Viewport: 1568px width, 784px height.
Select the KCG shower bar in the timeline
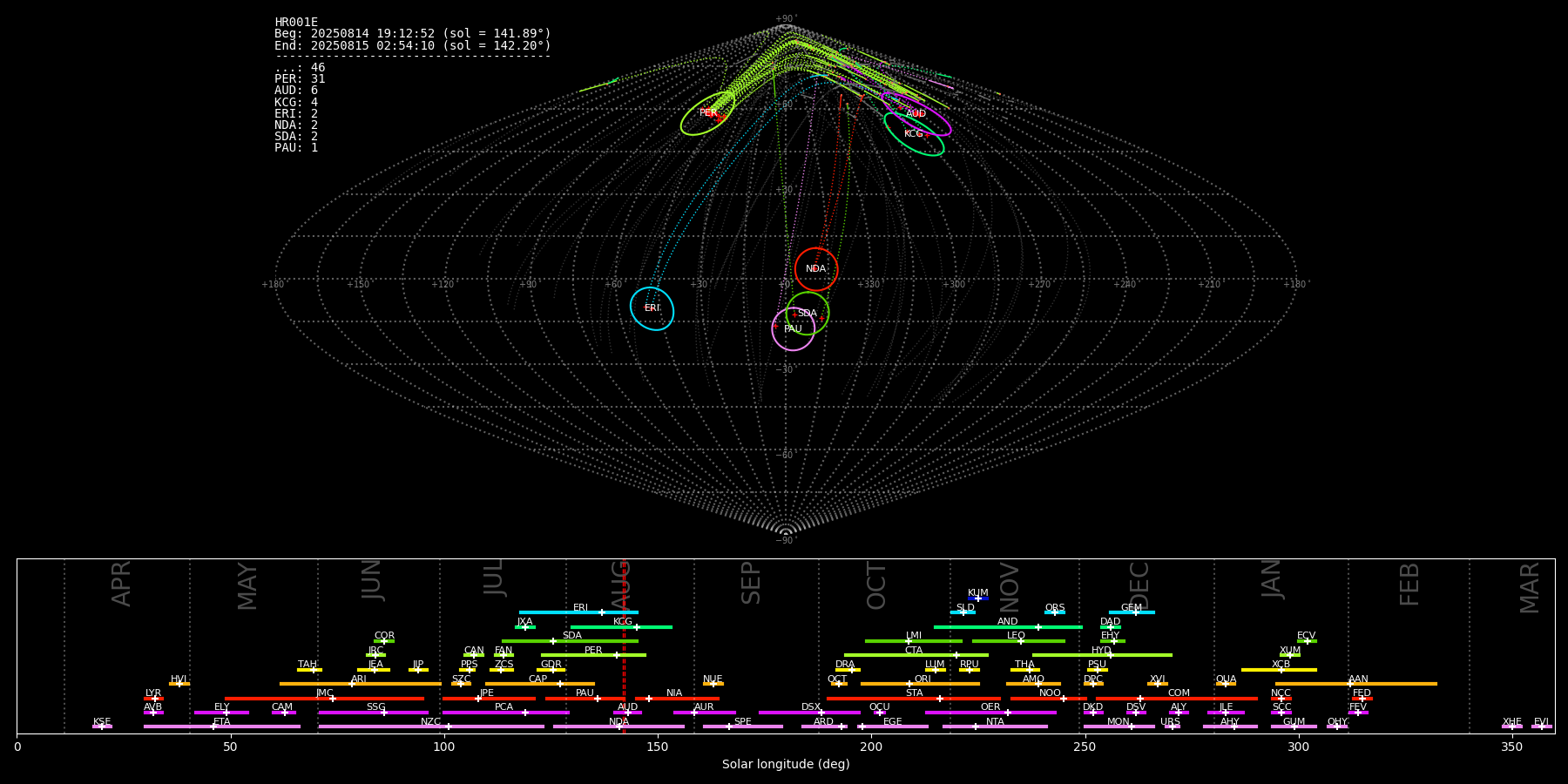621,627
